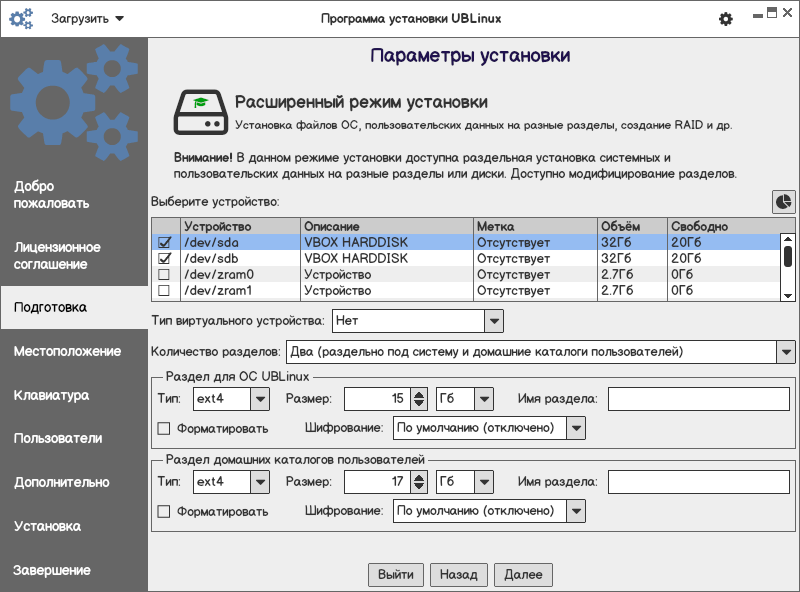Click the Далее button
The height and width of the screenshot is (592, 800).
(x=522, y=574)
